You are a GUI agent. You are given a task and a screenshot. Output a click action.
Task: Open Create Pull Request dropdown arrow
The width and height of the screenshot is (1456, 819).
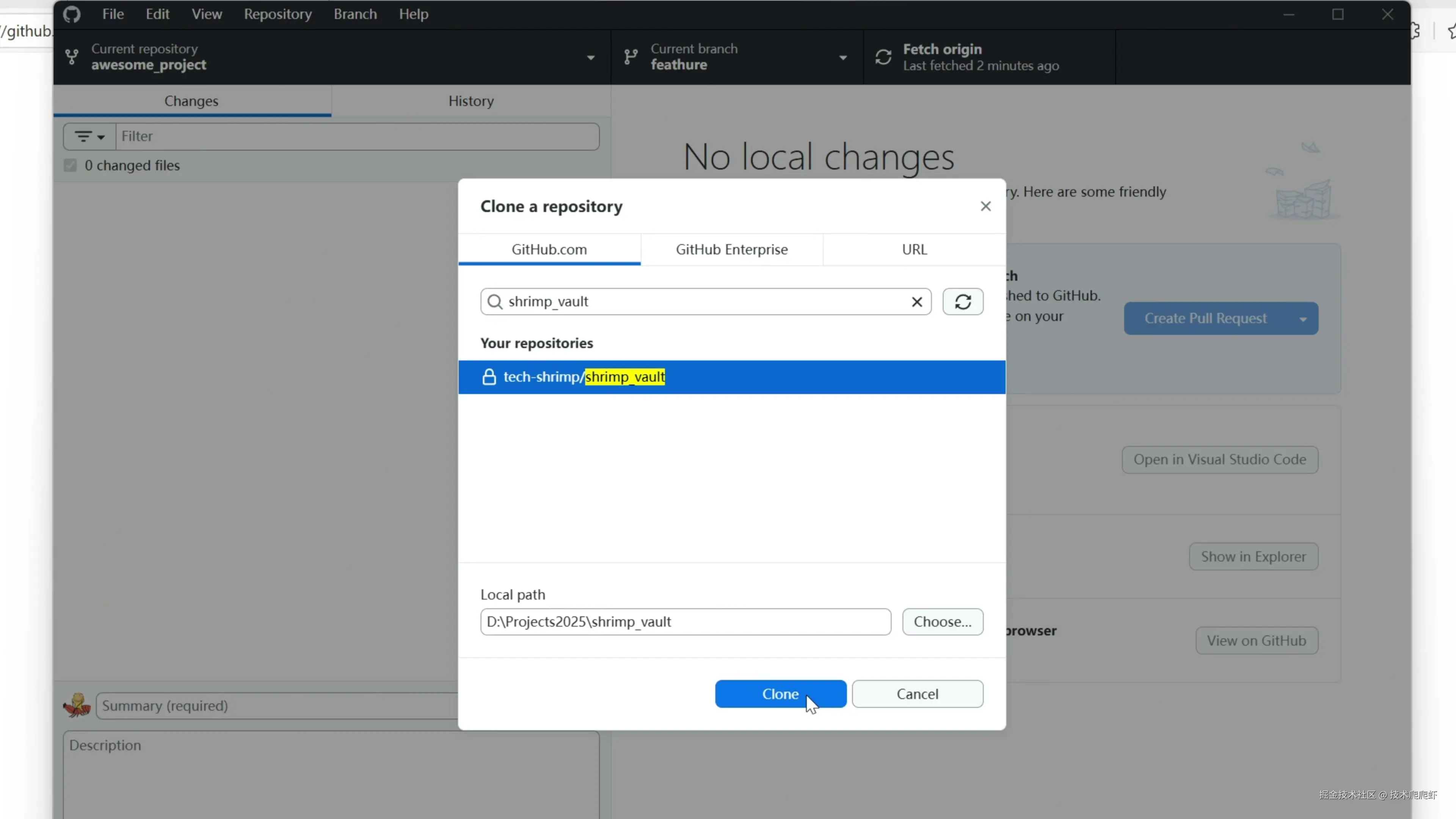[1303, 319]
